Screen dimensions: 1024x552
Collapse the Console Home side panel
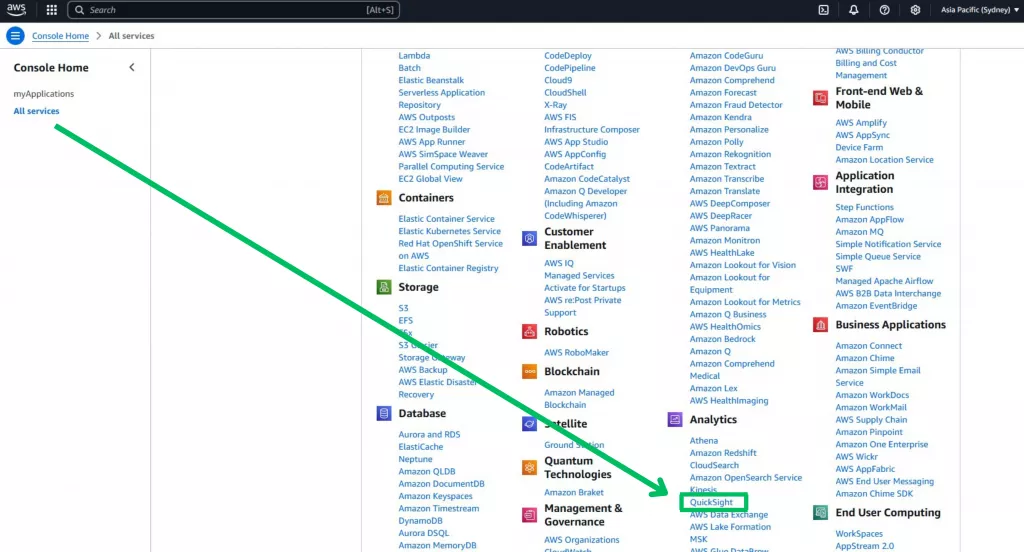click(x=132, y=68)
